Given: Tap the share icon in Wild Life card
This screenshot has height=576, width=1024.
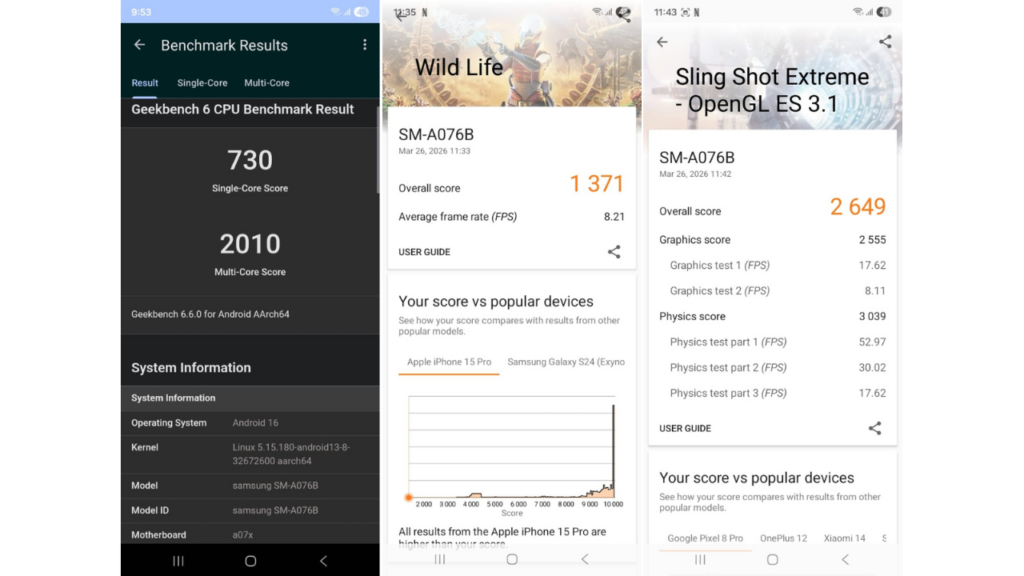Looking at the screenshot, I should pyautogui.click(x=614, y=252).
